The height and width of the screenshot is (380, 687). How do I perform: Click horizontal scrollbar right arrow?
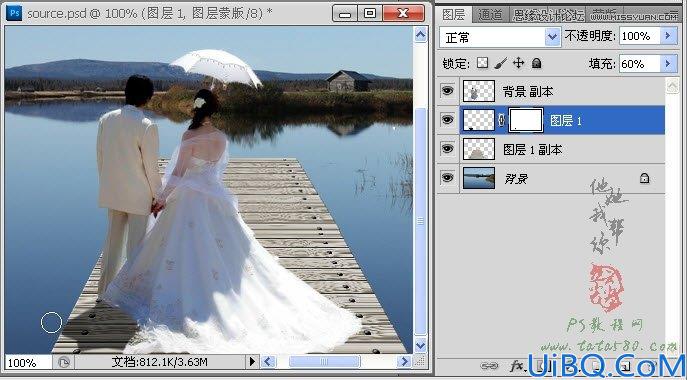pyautogui.click(x=404, y=362)
